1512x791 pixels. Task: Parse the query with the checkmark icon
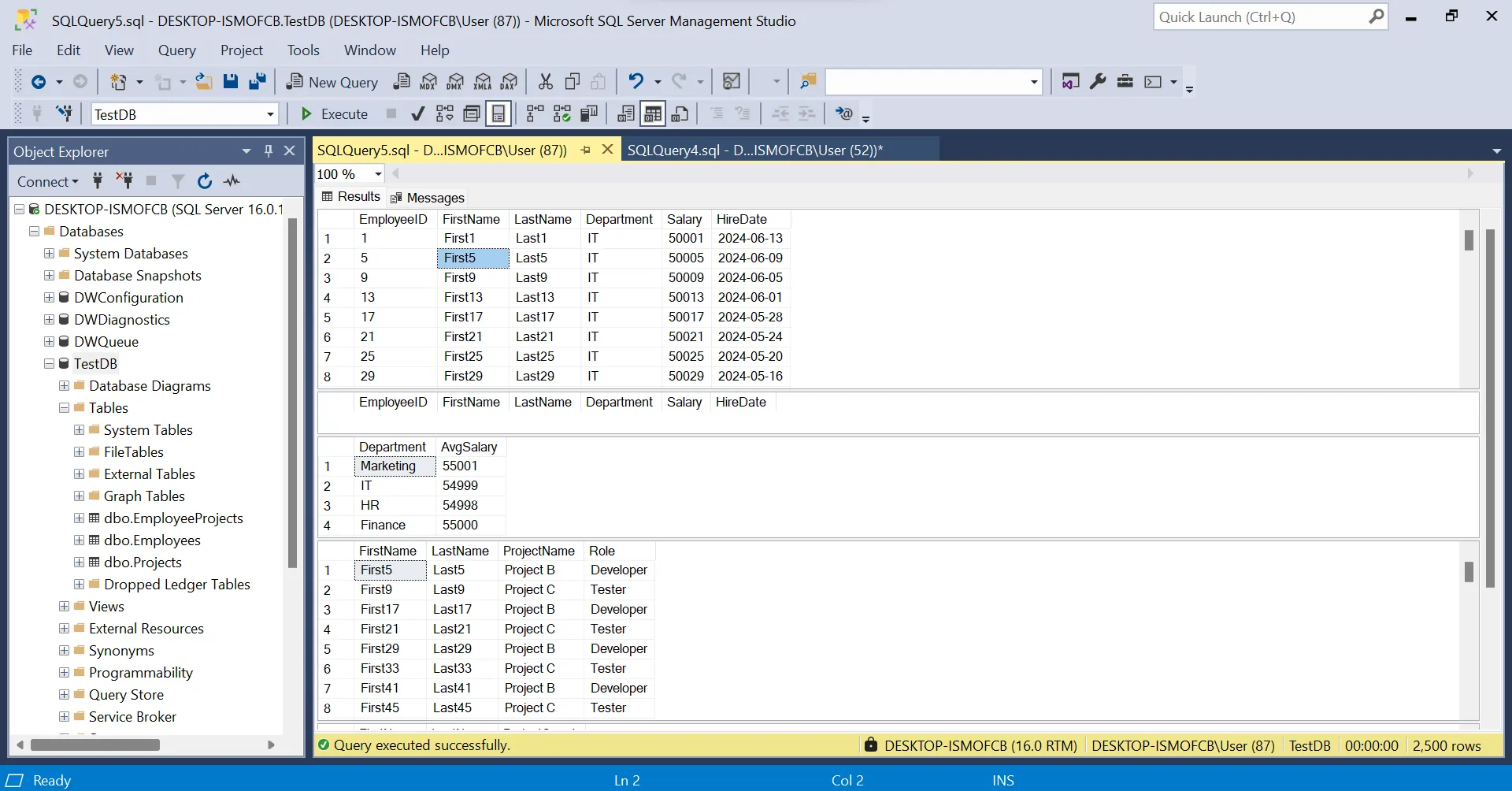pos(418,114)
